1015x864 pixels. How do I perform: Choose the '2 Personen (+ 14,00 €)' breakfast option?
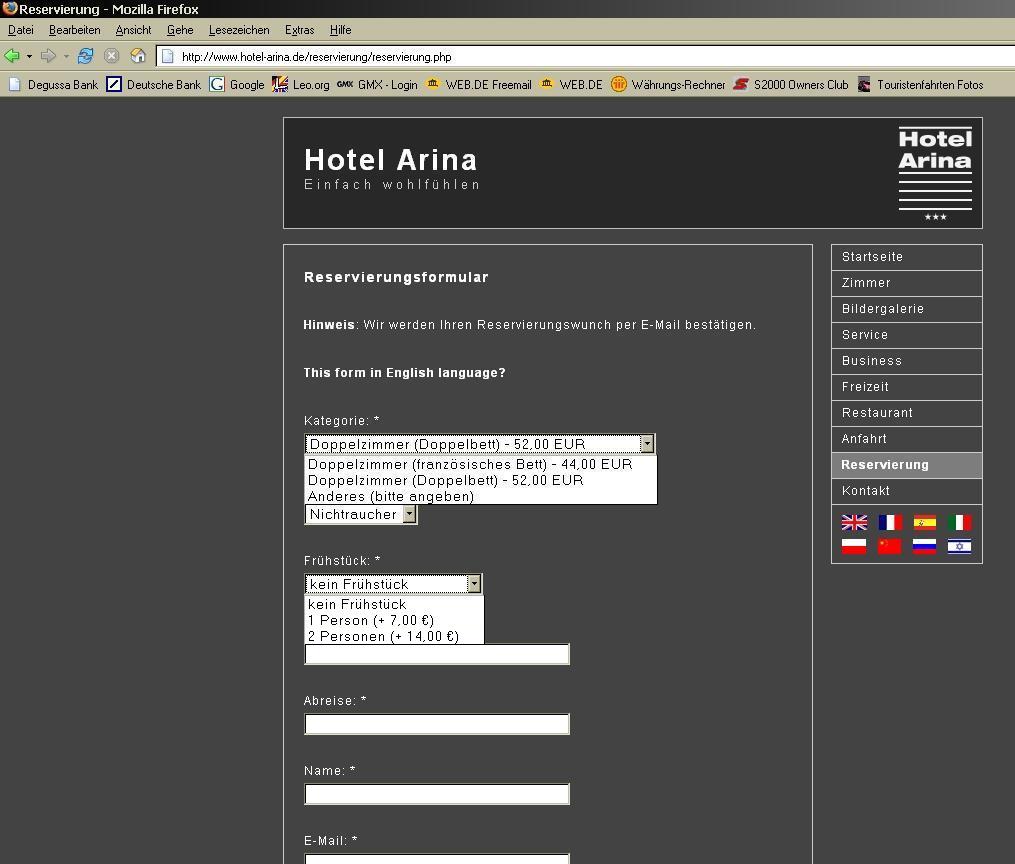click(383, 636)
